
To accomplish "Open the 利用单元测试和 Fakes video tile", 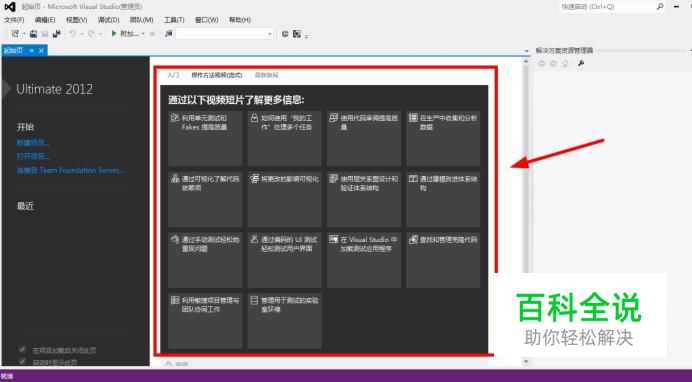I will click(x=205, y=138).
